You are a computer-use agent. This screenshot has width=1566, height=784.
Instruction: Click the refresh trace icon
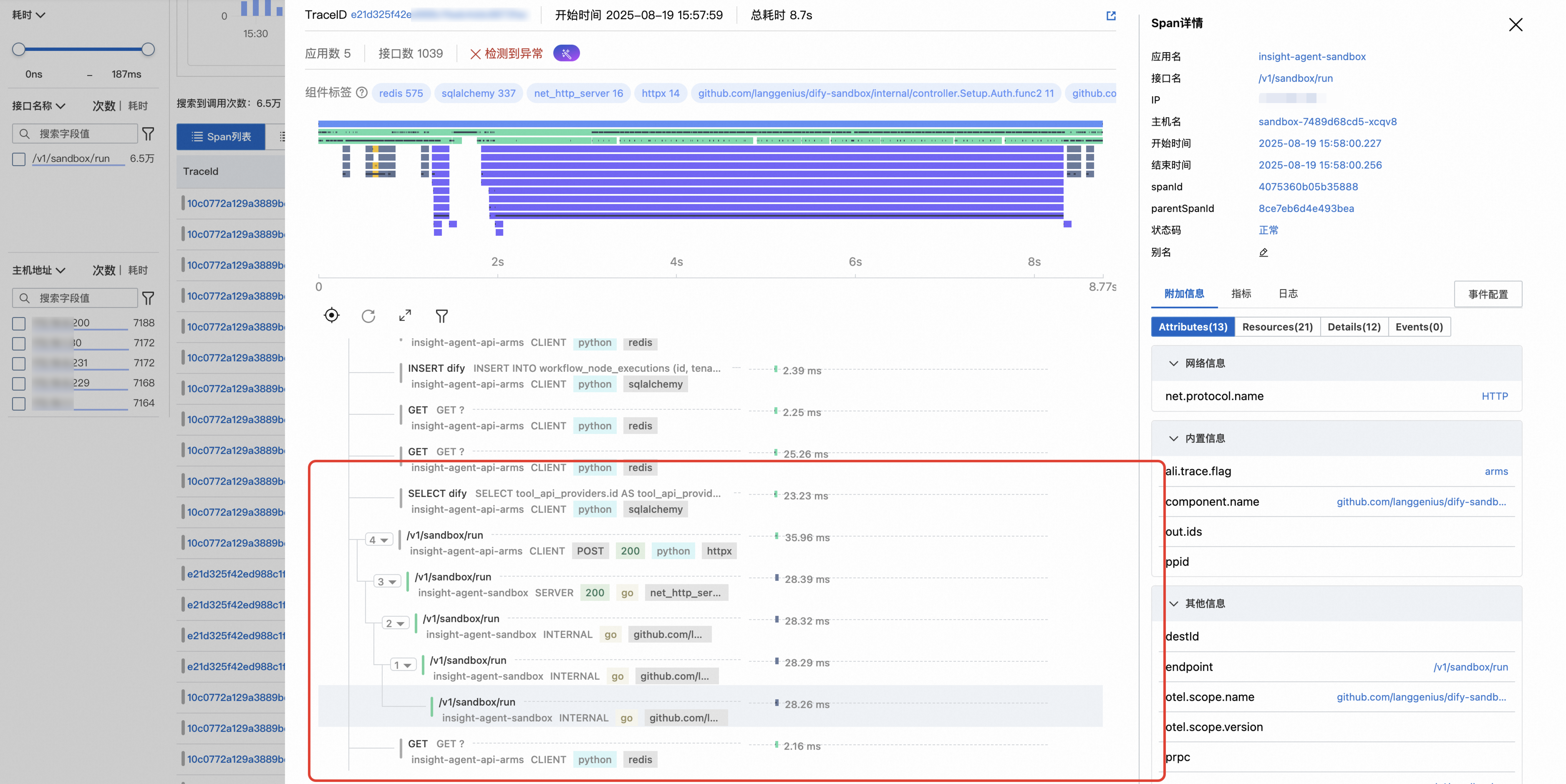[x=368, y=316]
